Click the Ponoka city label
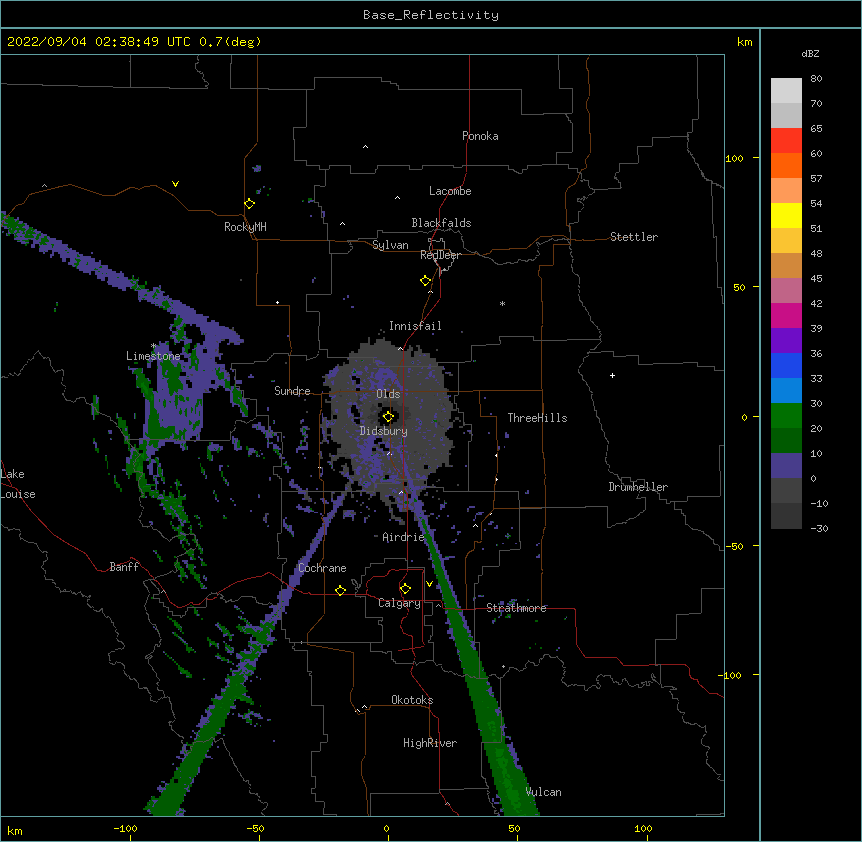 coord(480,136)
